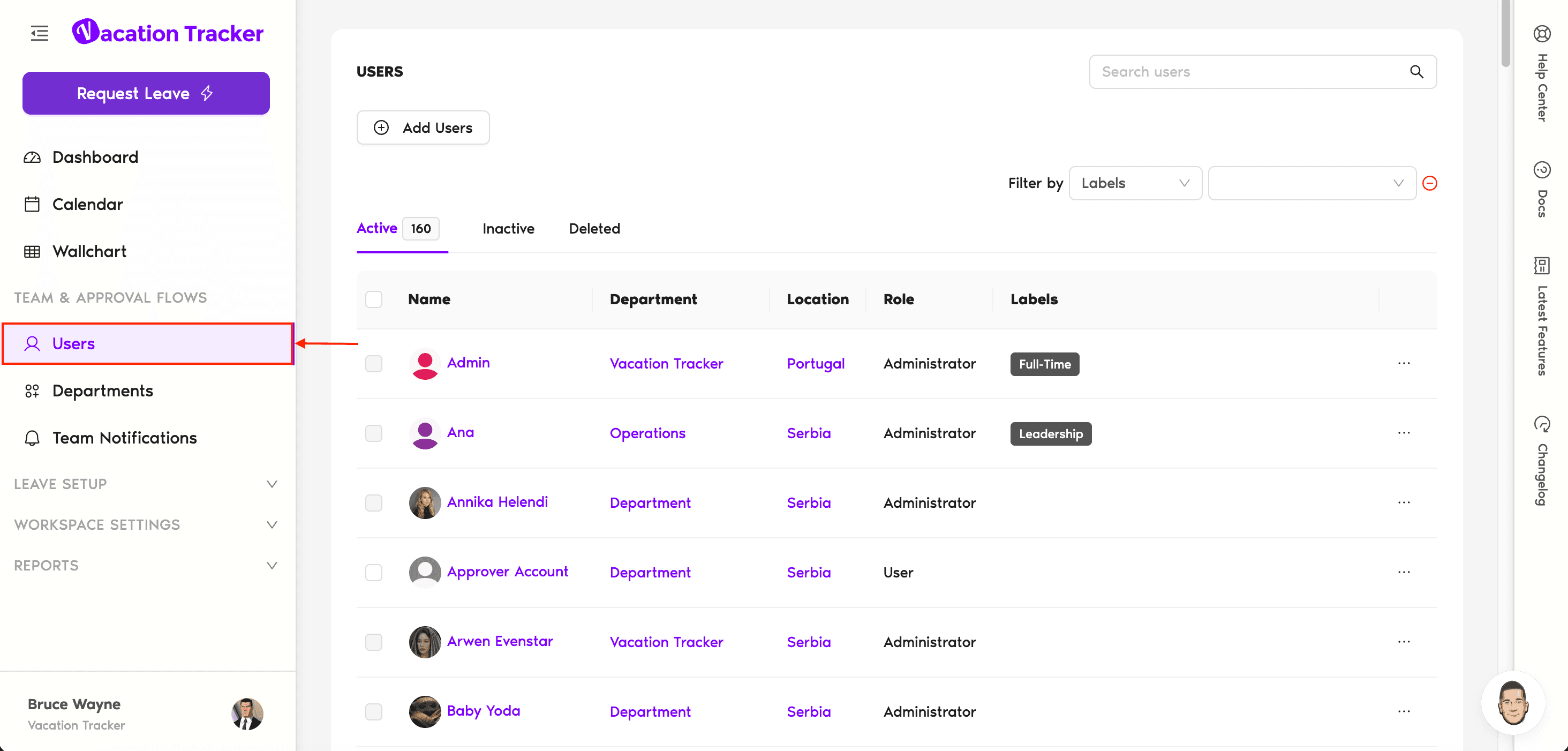
Task: Focus the Search users input field
Action: click(1248, 72)
